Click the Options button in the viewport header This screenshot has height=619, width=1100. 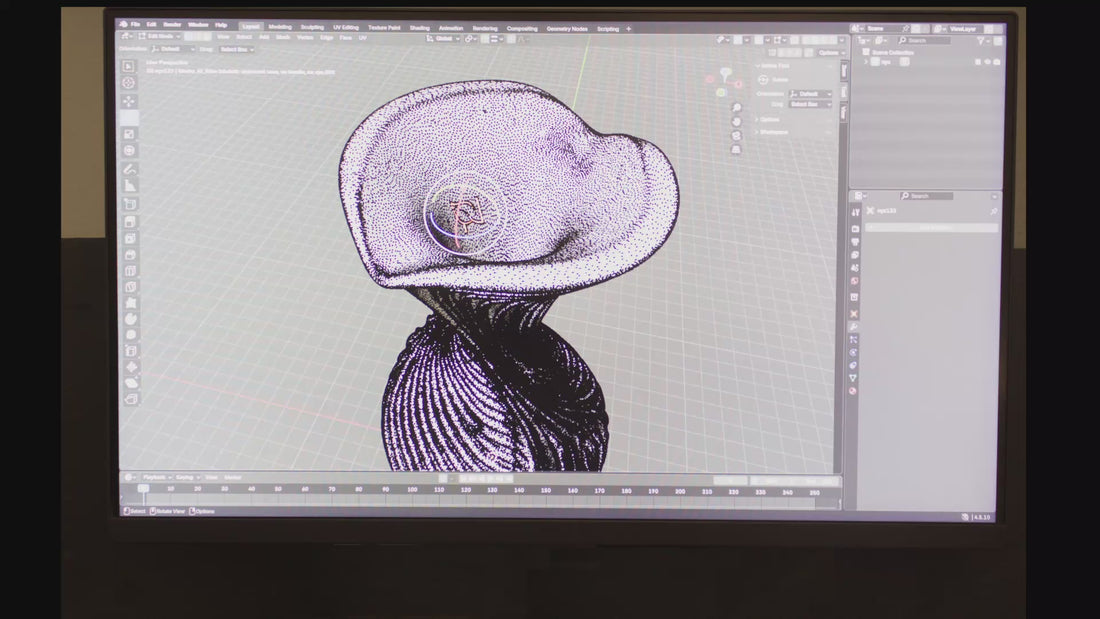(829, 53)
